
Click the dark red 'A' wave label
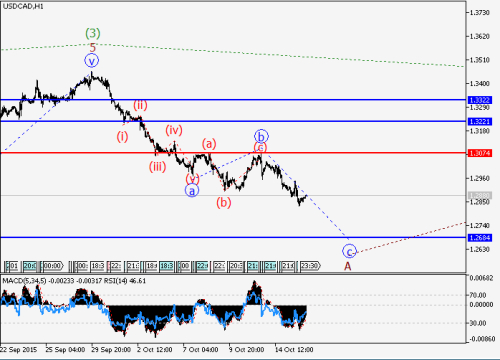(348, 266)
